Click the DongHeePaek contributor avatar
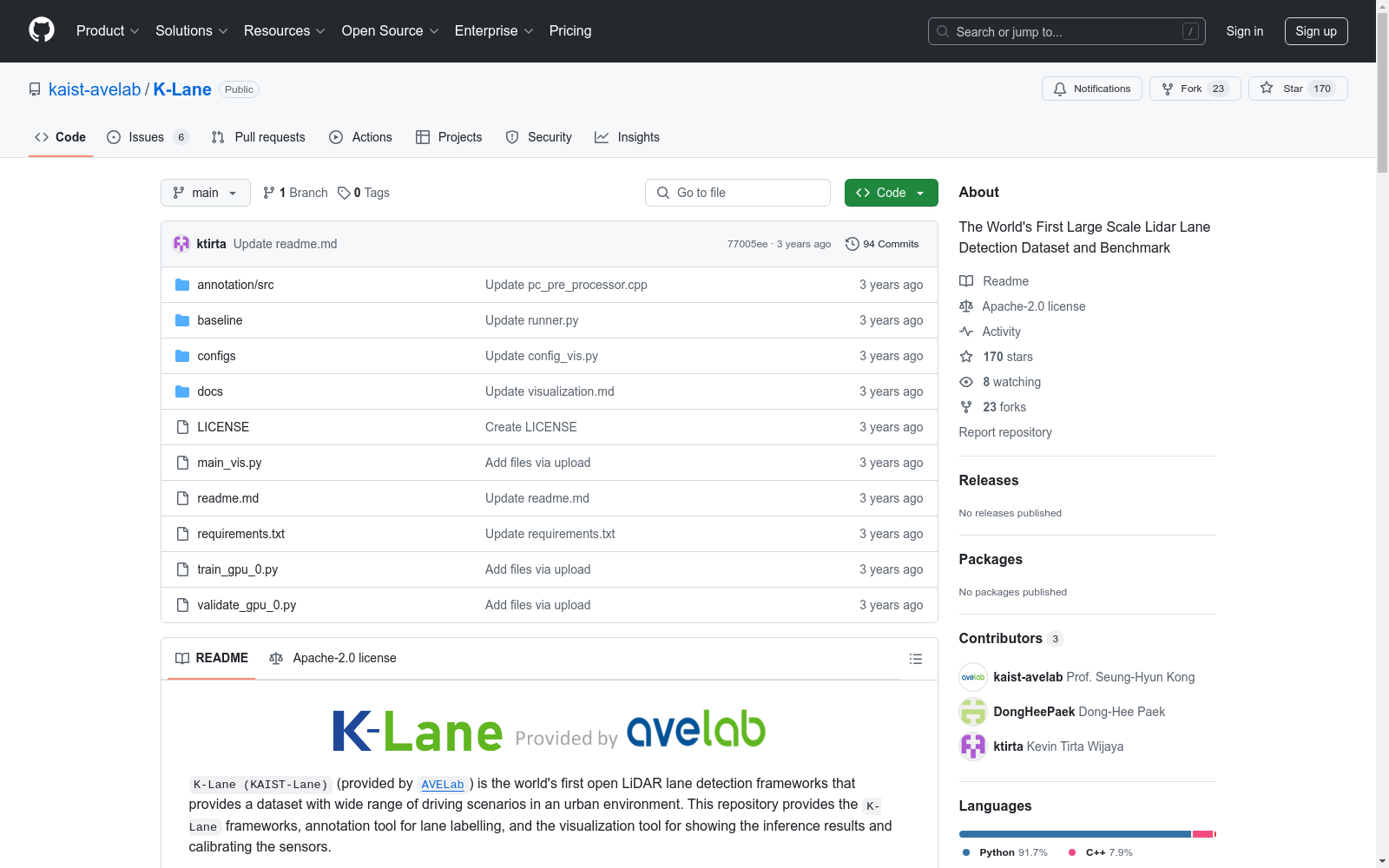This screenshot has height=868, width=1389. point(973,712)
